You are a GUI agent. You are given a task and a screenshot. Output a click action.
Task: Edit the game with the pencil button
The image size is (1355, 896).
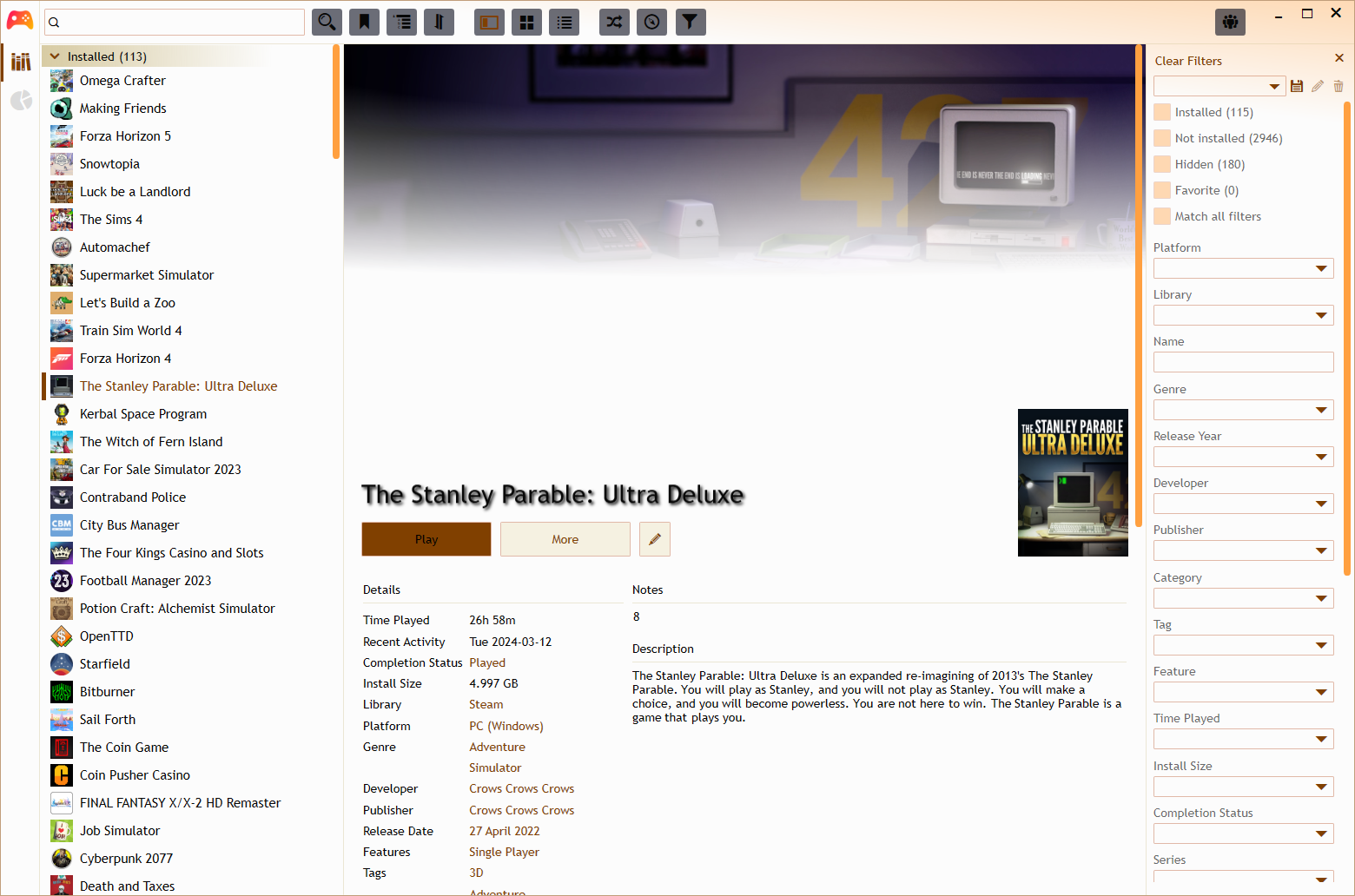pyautogui.click(x=655, y=539)
